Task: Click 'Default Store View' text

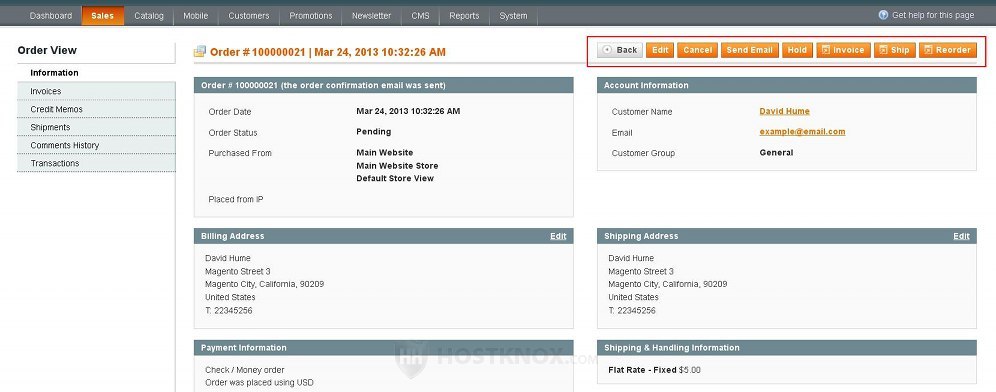Action: click(x=395, y=179)
